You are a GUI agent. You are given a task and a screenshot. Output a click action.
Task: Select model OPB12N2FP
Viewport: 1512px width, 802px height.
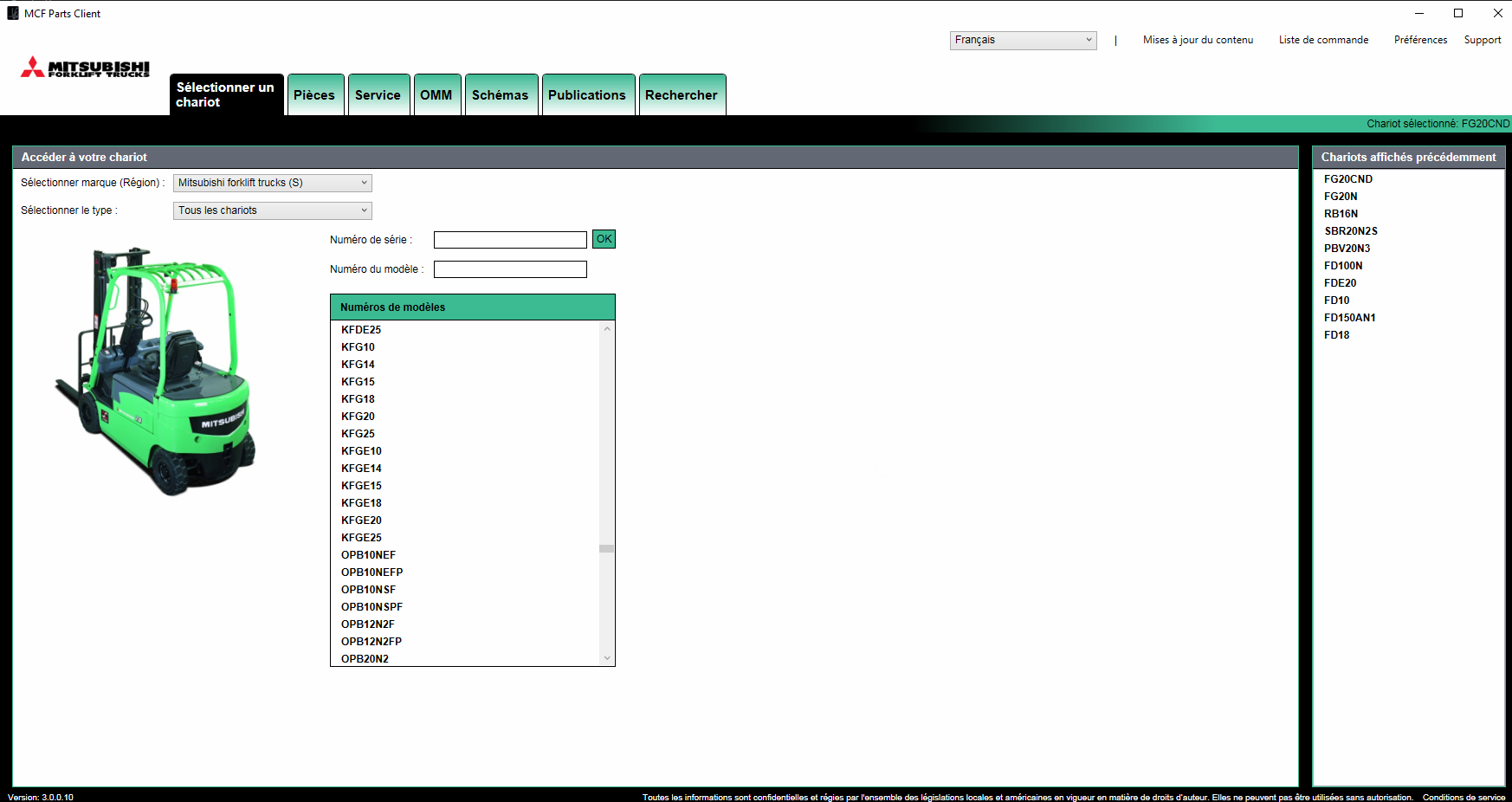371,642
